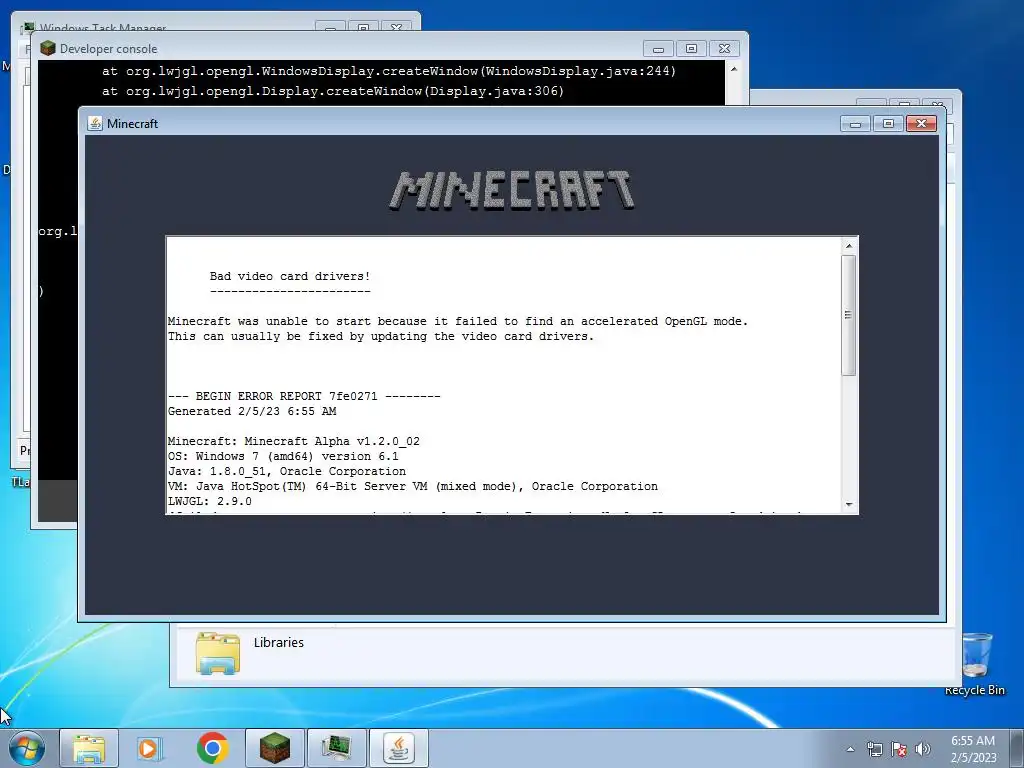This screenshot has height=768, width=1024.
Task: Click the console line ending Display.java:306
Action: [x=333, y=91]
